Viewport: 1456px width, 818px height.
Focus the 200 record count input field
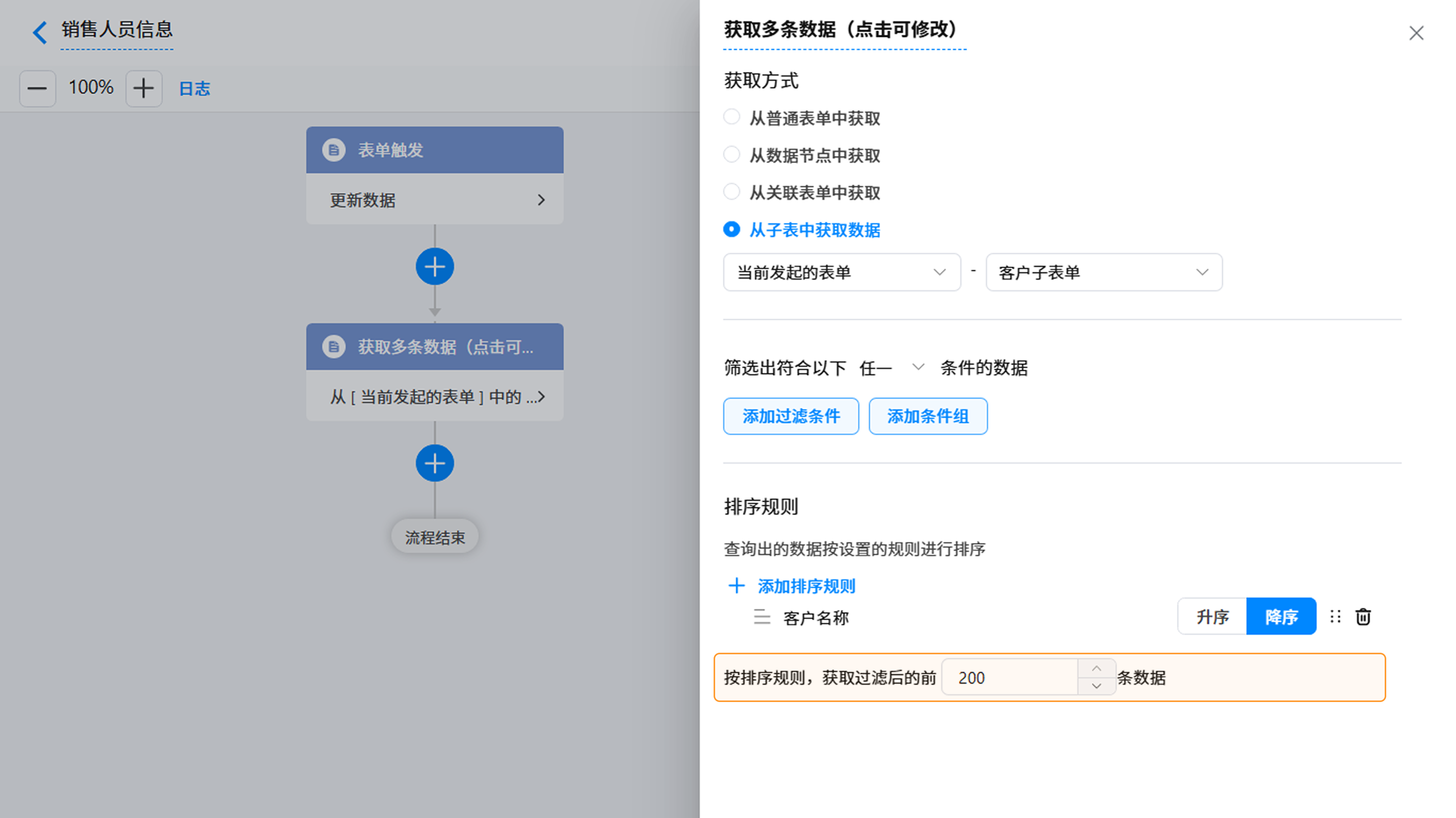(x=1010, y=677)
